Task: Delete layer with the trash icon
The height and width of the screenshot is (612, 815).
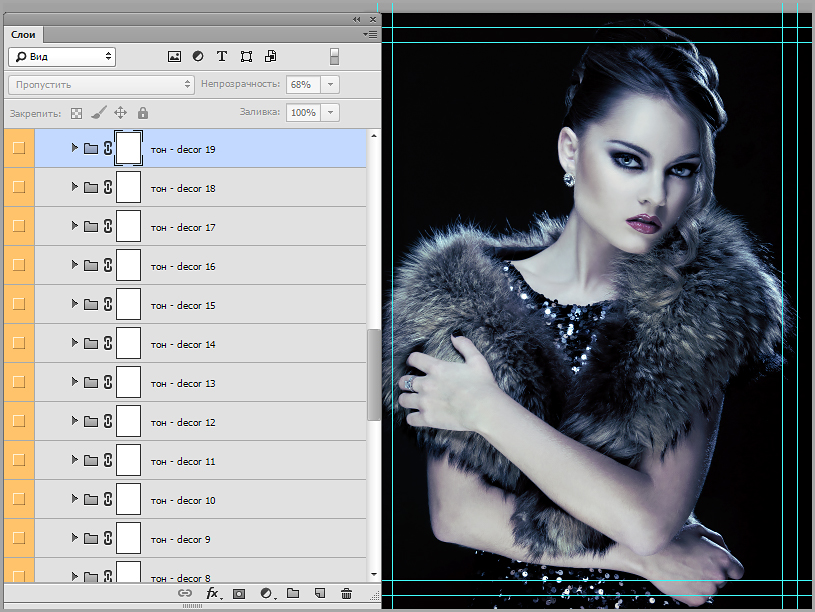Action: pos(346,593)
